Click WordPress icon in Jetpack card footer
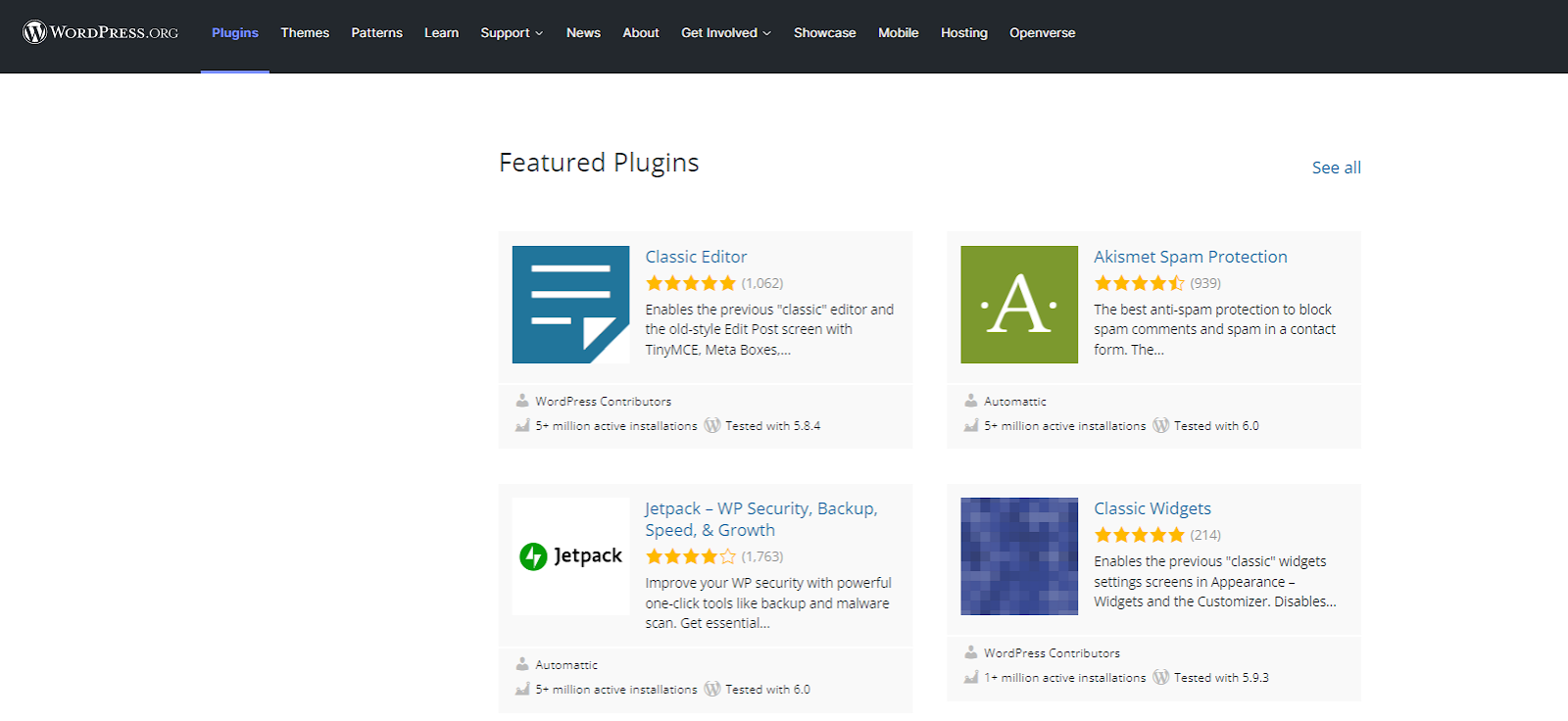This screenshot has height=721, width=1568. [712, 689]
